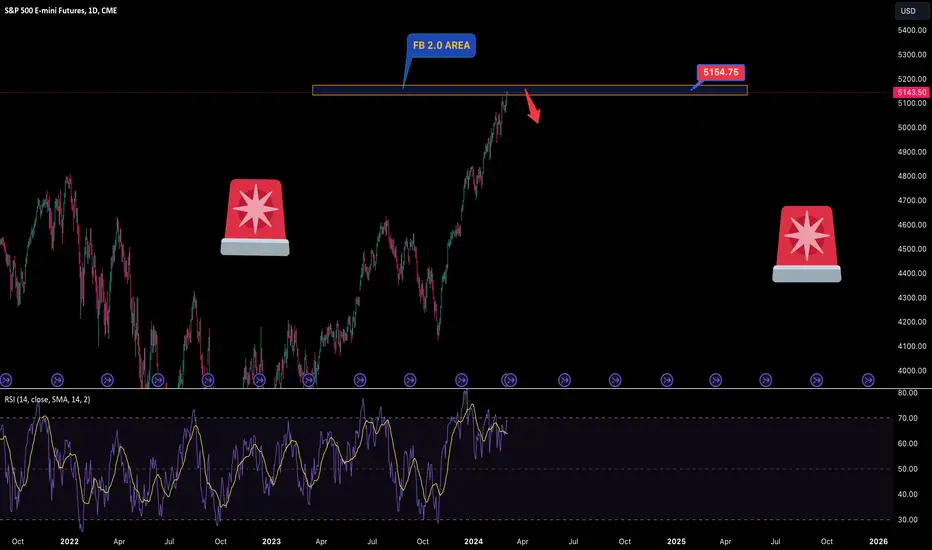Screen dimensions: 932x550
Task: Select the 5154.75 price callout
Action: point(720,73)
